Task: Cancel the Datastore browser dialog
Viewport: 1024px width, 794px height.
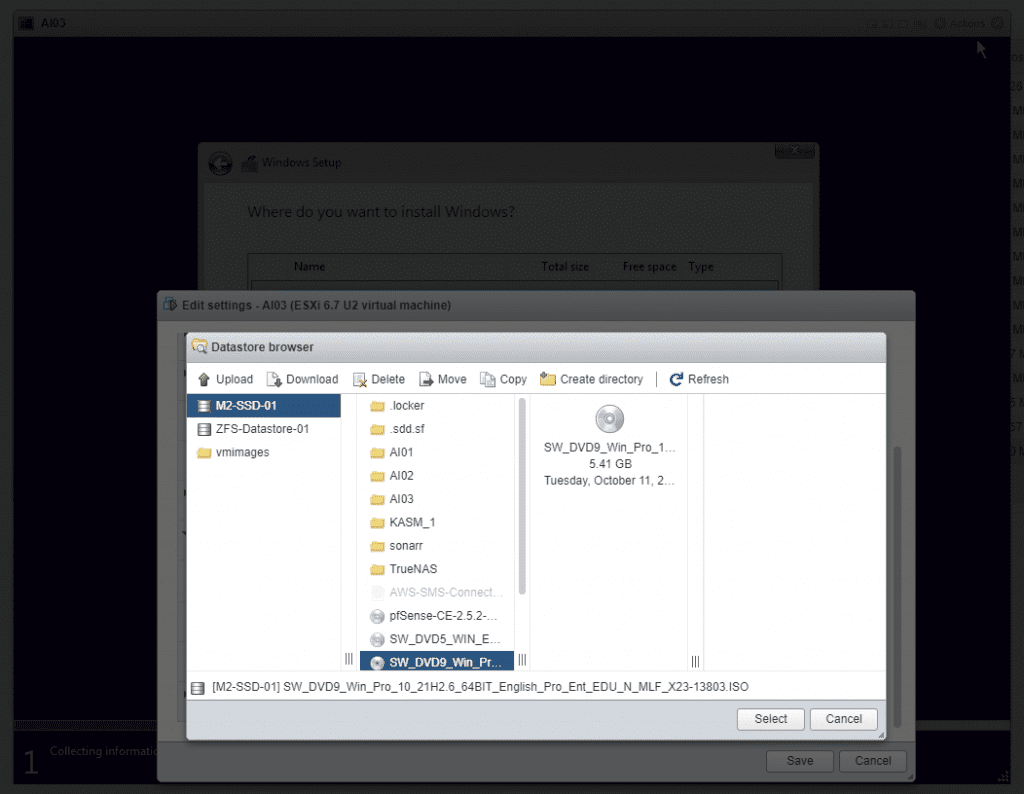Action: point(844,719)
